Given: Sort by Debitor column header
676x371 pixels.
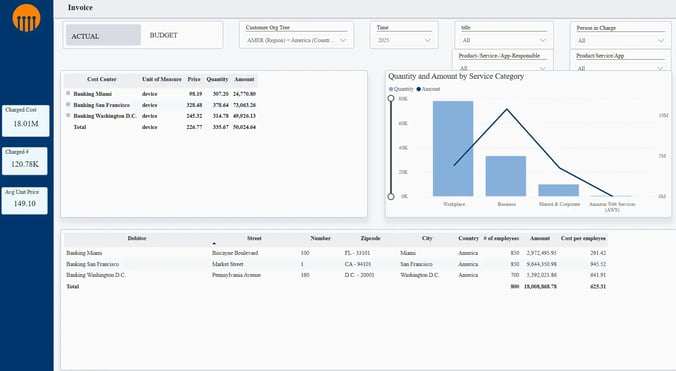Looking at the screenshot, I should point(137,238).
